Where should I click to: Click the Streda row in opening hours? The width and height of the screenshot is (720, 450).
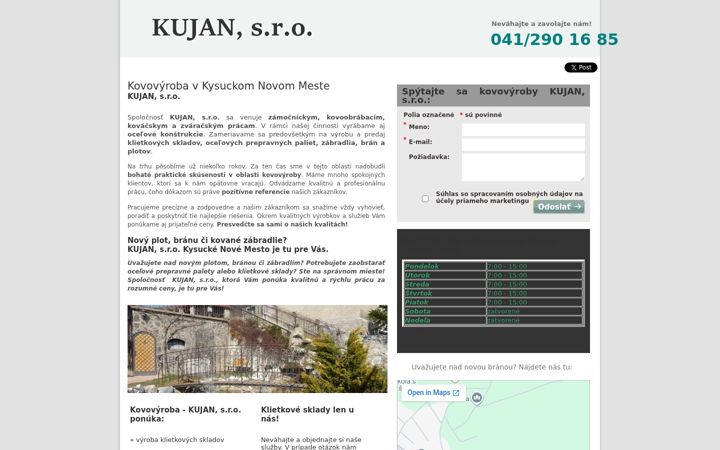[493, 284]
